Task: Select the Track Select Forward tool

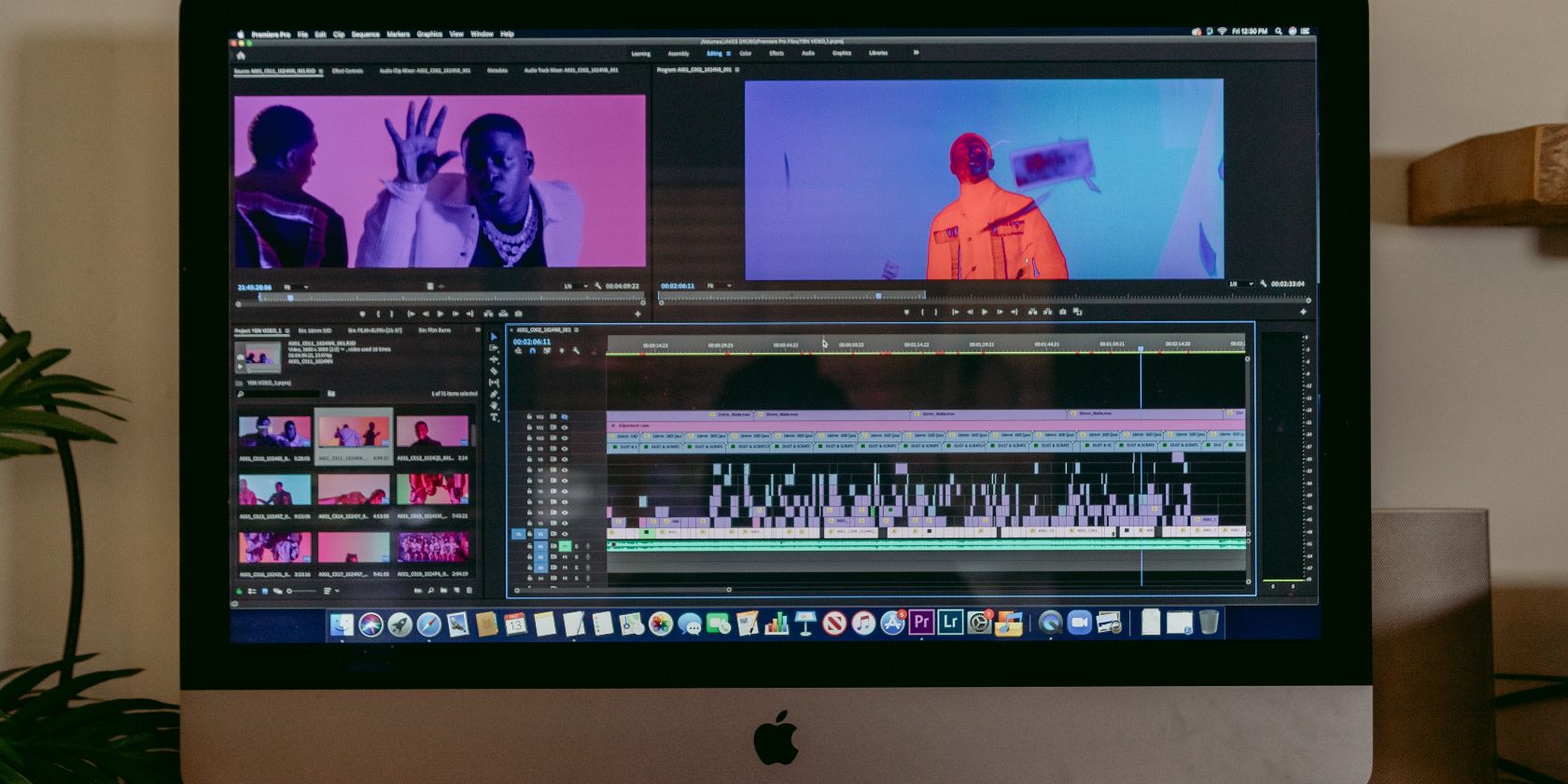Action: pos(494,348)
